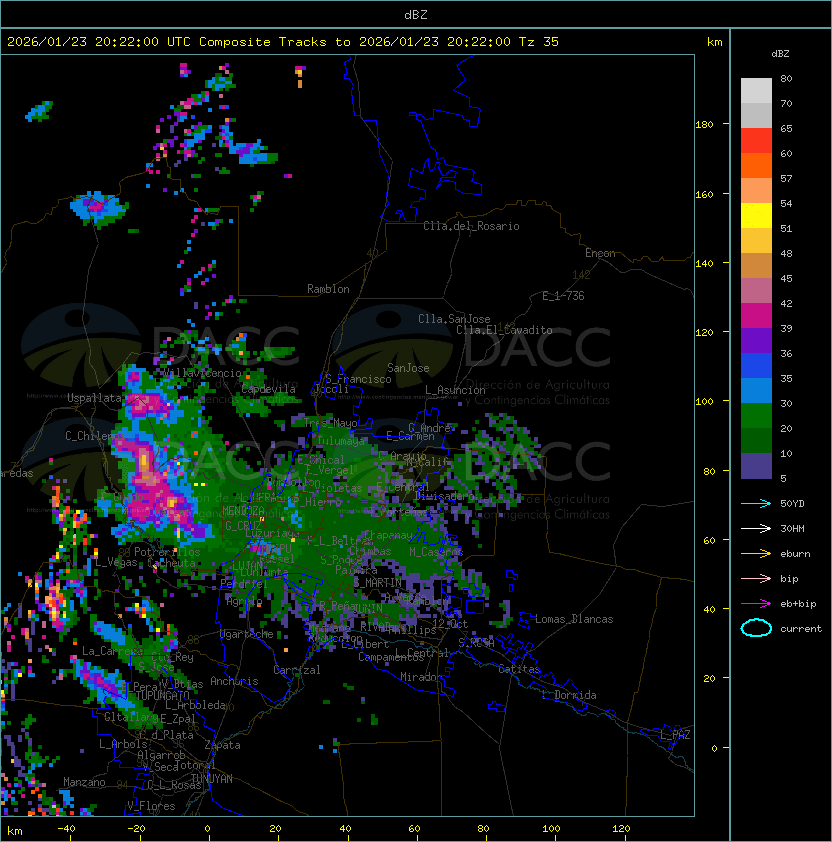832x842 pixels.
Task: Click the cyan 50YD track arrow in legend
Action: pos(756,503)
